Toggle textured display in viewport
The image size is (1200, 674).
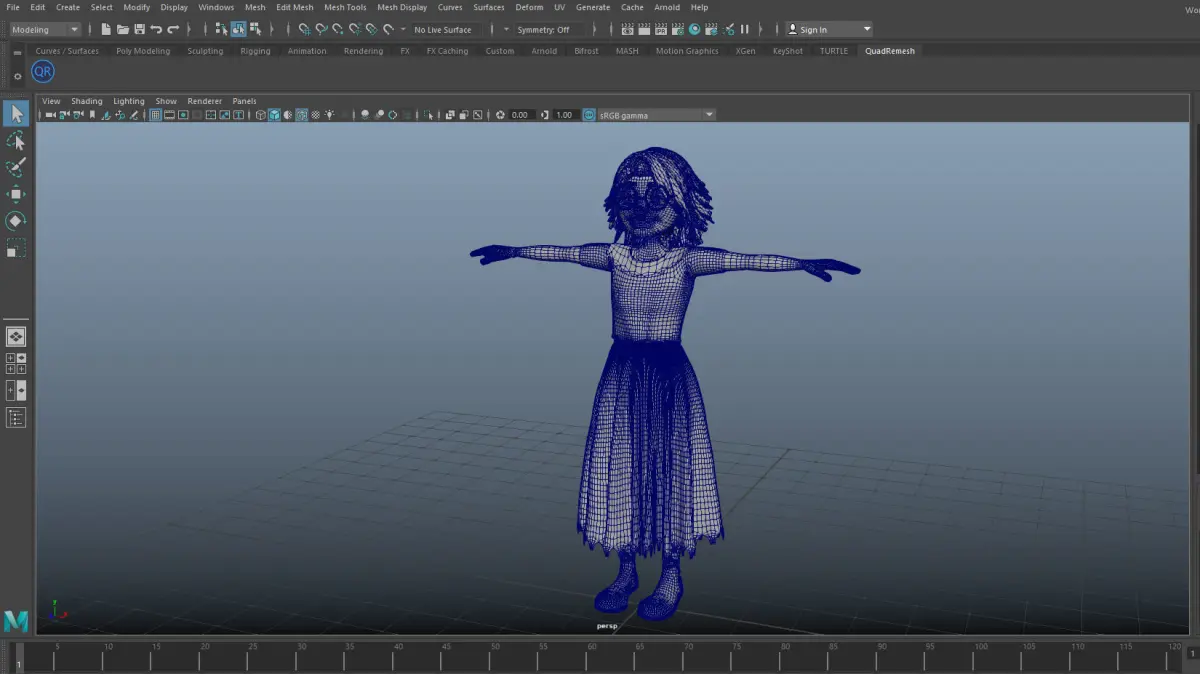coord(315,115)
